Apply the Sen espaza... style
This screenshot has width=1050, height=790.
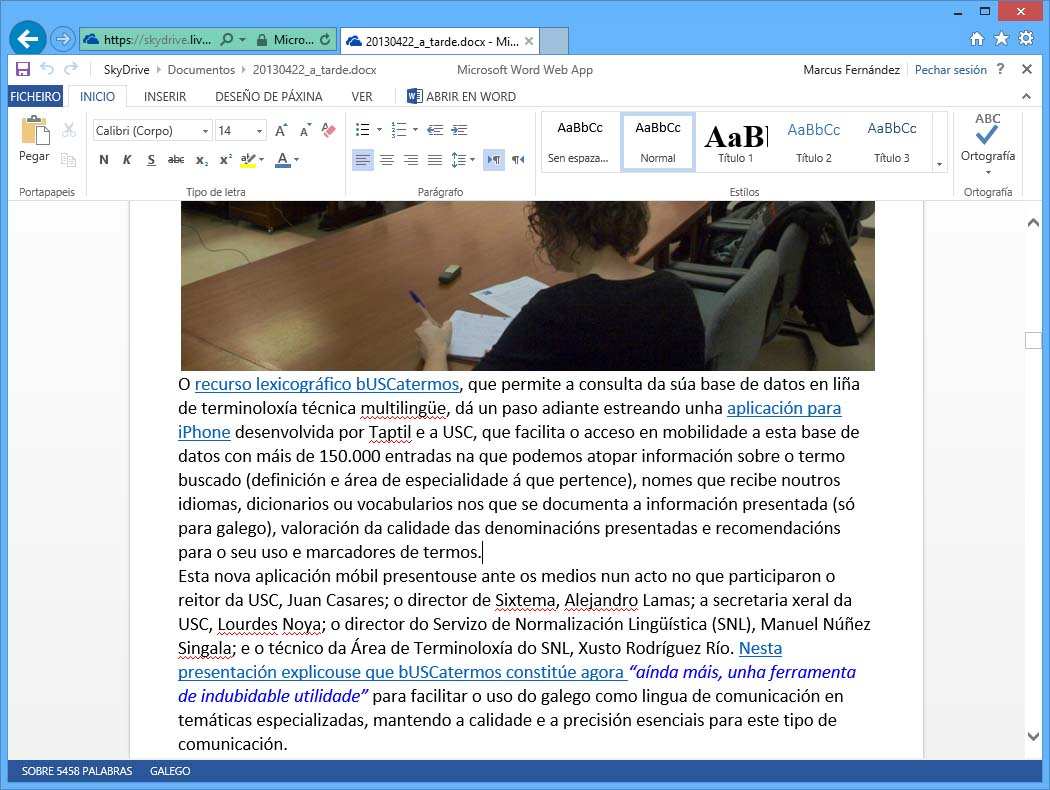pos(580,142)
